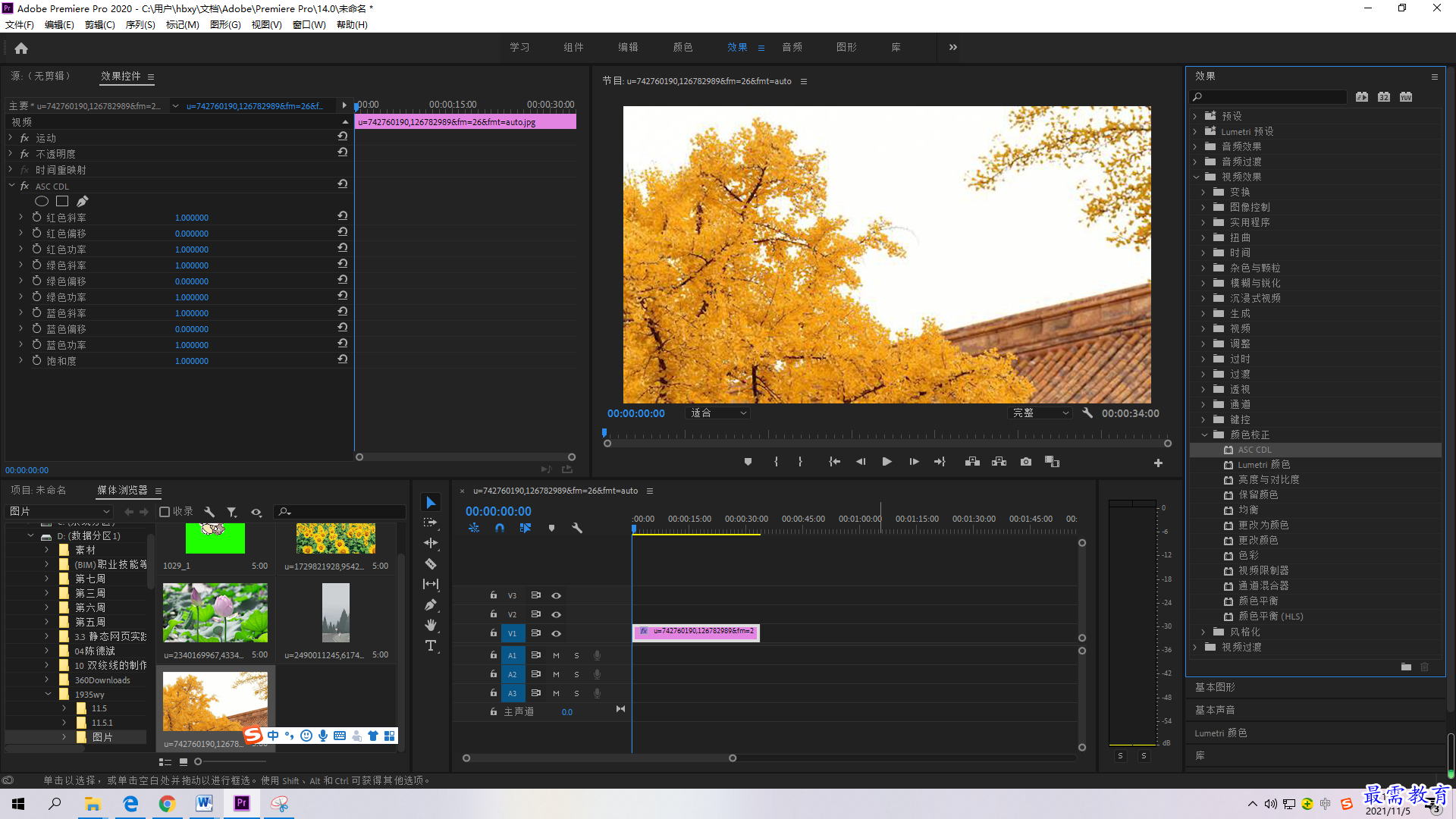Select the Razor tool
The height and width of the screenshot is (819, 1456).
[431, 563]
